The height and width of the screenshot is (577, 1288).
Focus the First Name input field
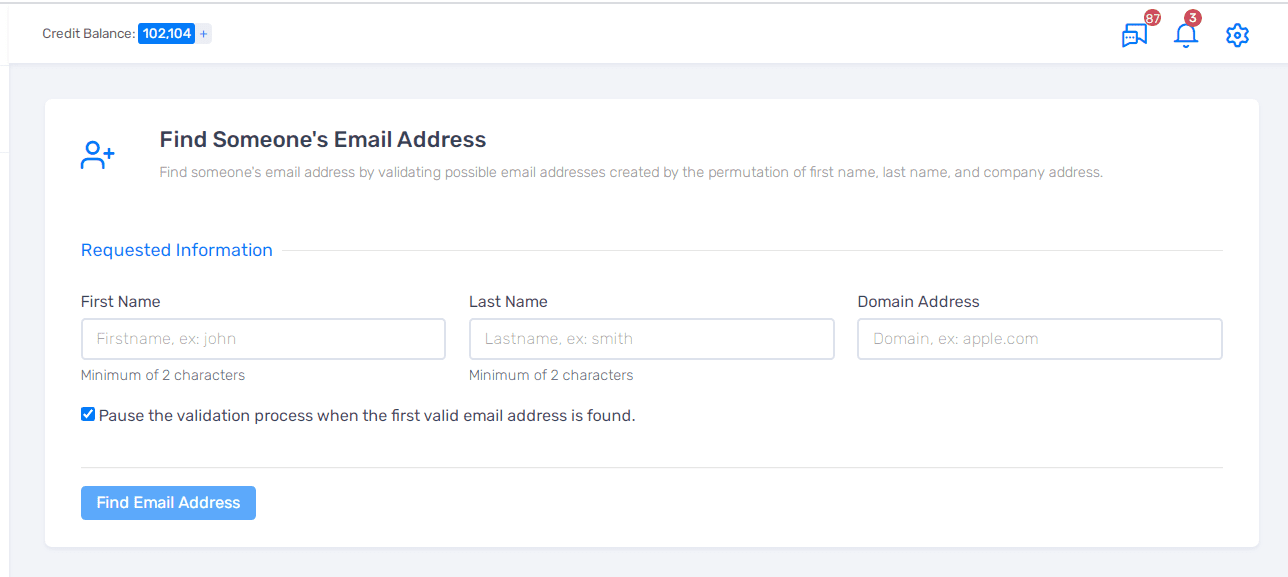(263, 339)
